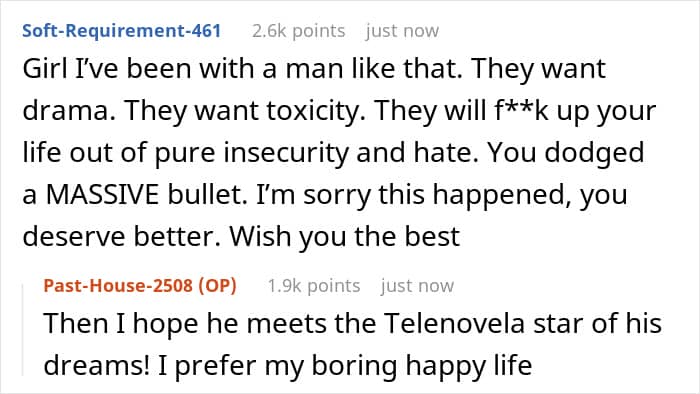Click the word MASSIVE in the comment
The width and height of the screenshot is (700, 394).
pos(102,195)
